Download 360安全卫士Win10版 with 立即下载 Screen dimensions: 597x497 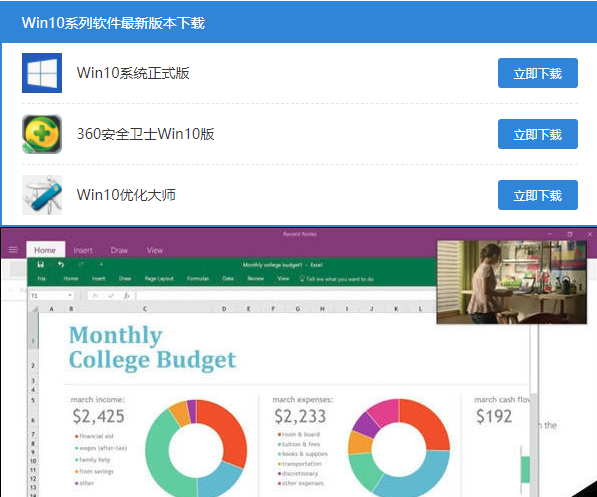pos(538,134)
